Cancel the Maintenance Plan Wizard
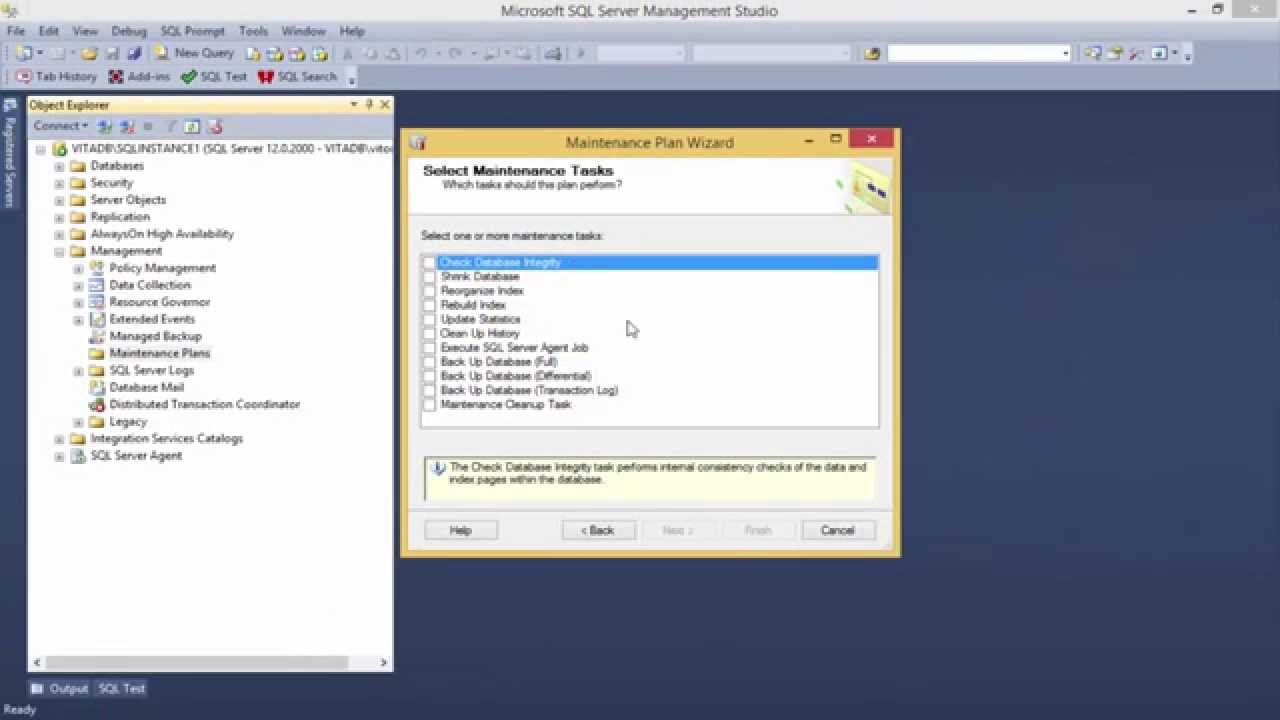This screenshot has width=1280, height=720. [838, 530]
